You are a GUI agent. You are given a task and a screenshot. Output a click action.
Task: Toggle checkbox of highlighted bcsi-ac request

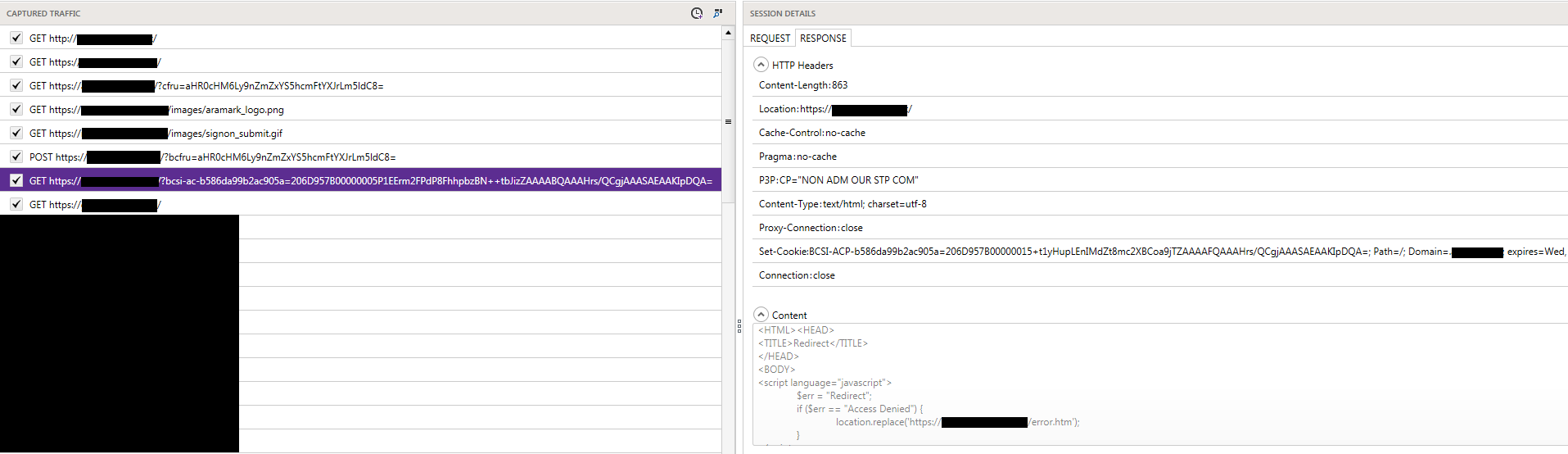[x=16, y=180]
